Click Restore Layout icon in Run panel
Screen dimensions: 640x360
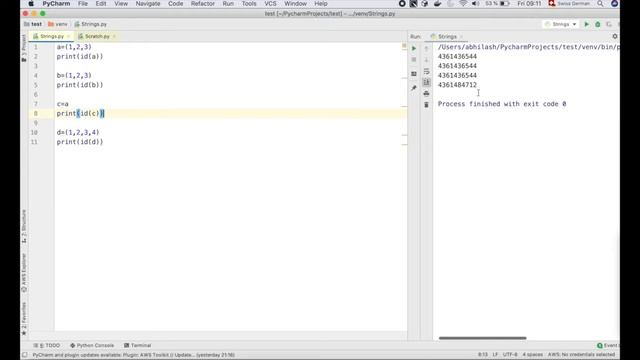[x=414, y=74]
